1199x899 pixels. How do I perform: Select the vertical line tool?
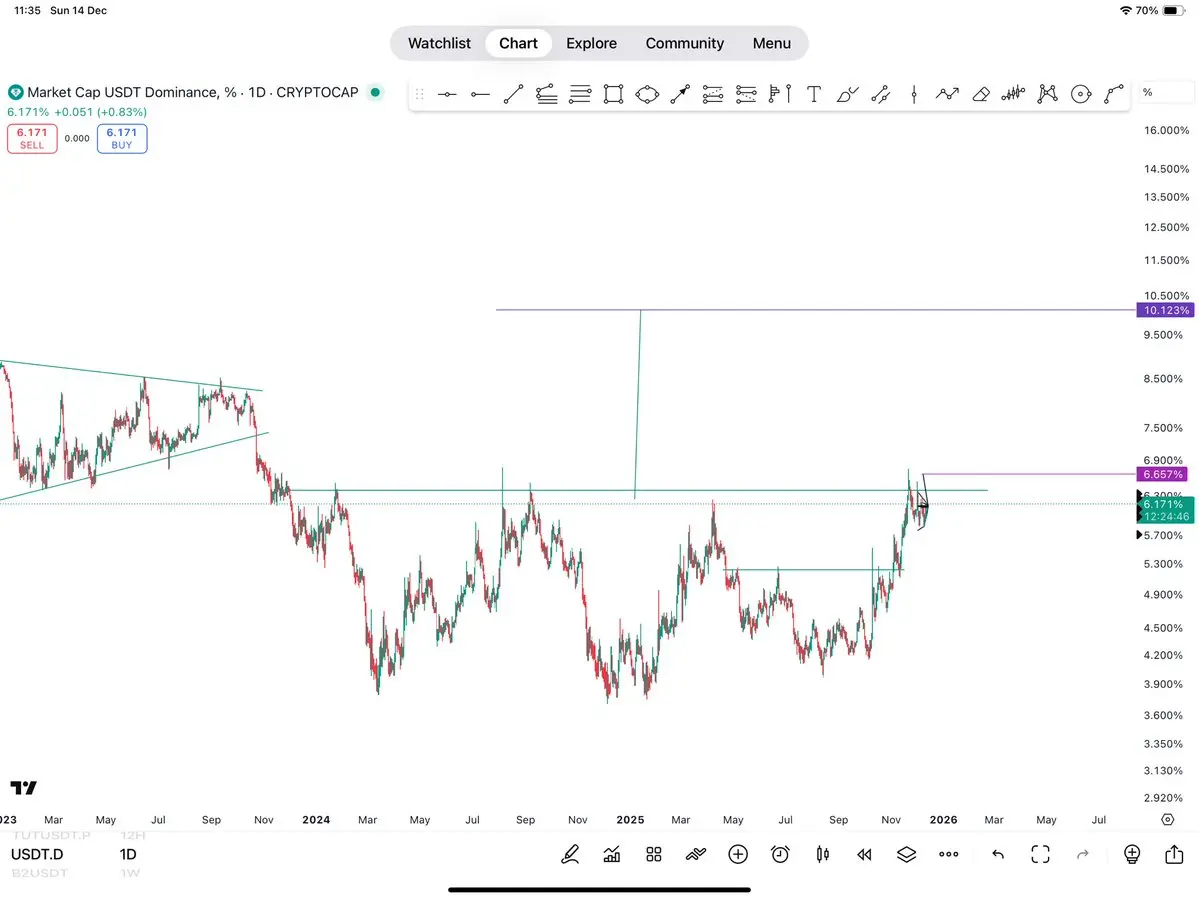click(914, 94)
